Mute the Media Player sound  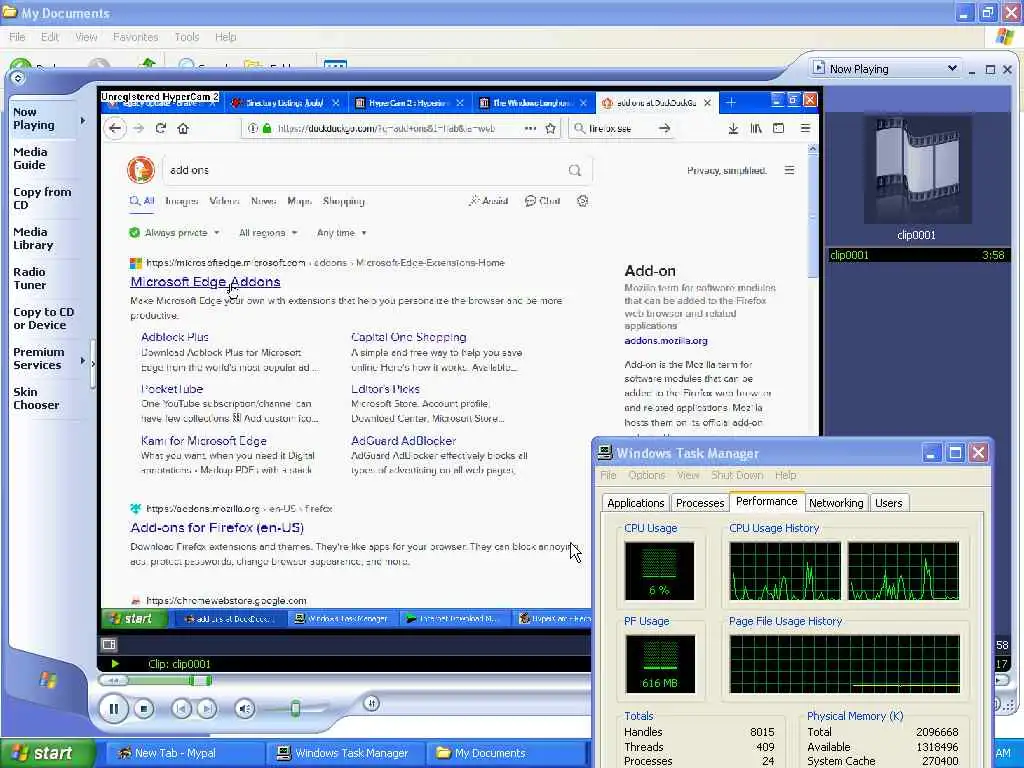coord(244,709)
